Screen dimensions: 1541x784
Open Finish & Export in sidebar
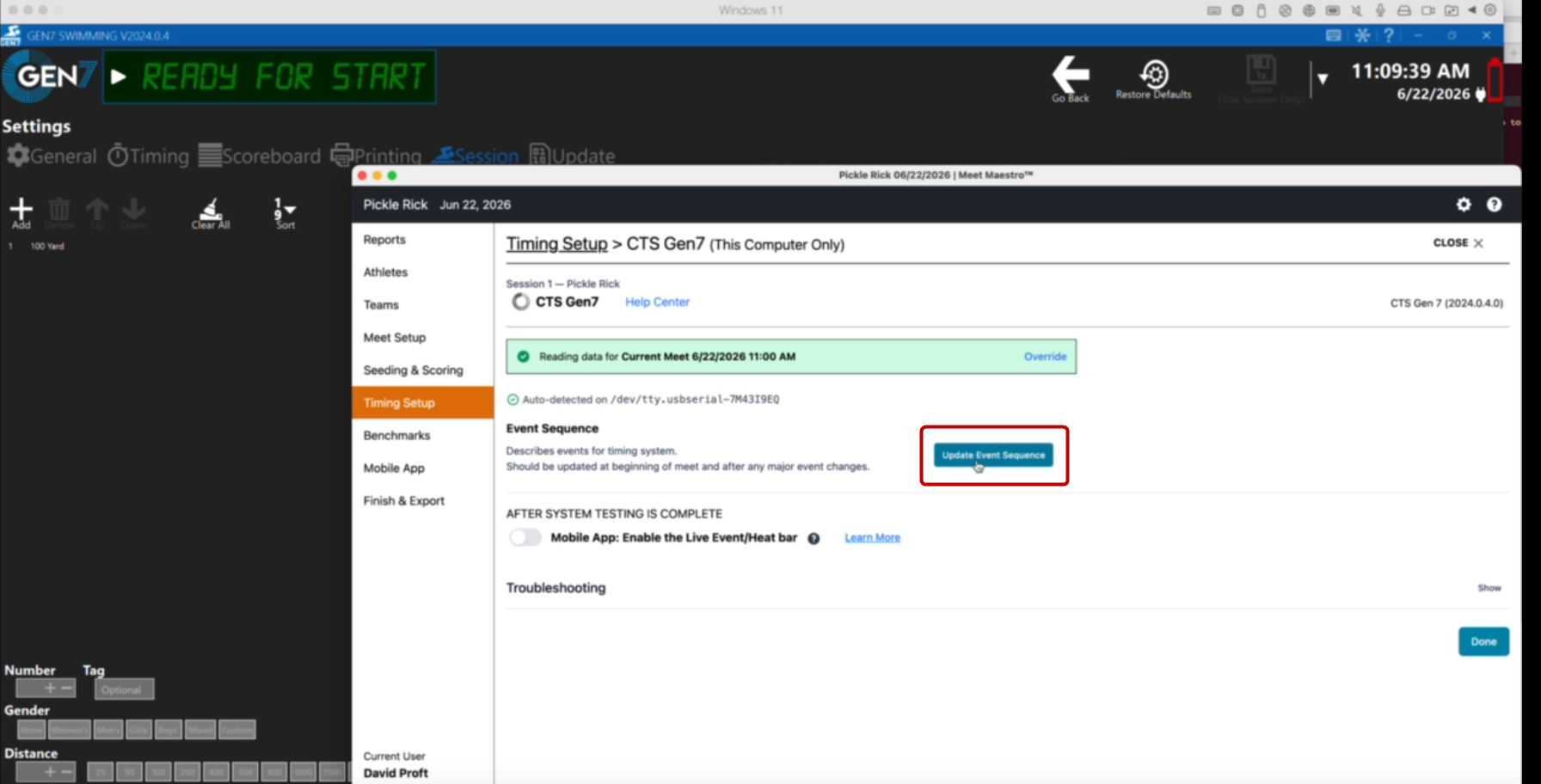(x=404, y=501)
